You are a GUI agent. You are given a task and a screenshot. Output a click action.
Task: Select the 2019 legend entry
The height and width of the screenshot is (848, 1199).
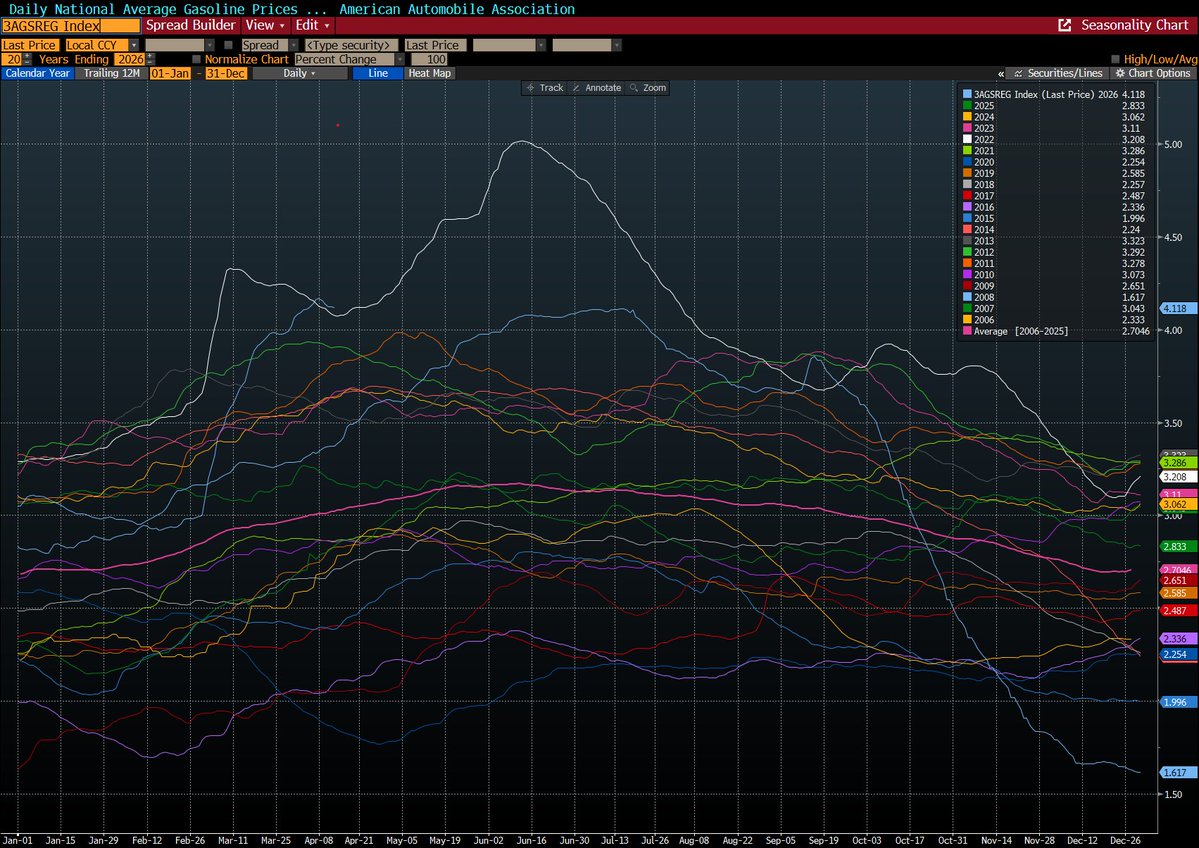[1054, 174]
